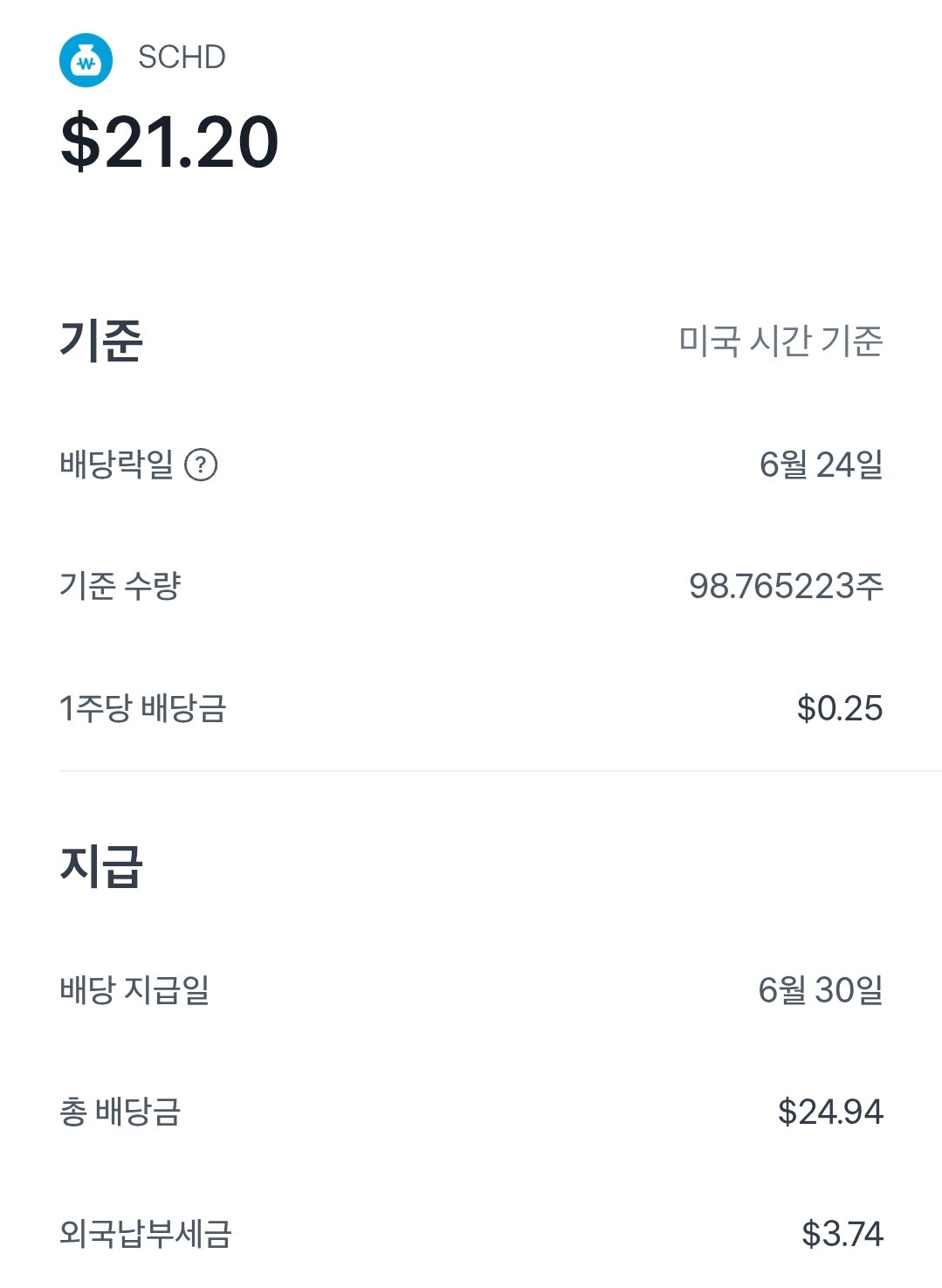Select the 배당락일 row label
Image resolution: width=942 pixels, height=1288 pixels.
tap(117, 464)
